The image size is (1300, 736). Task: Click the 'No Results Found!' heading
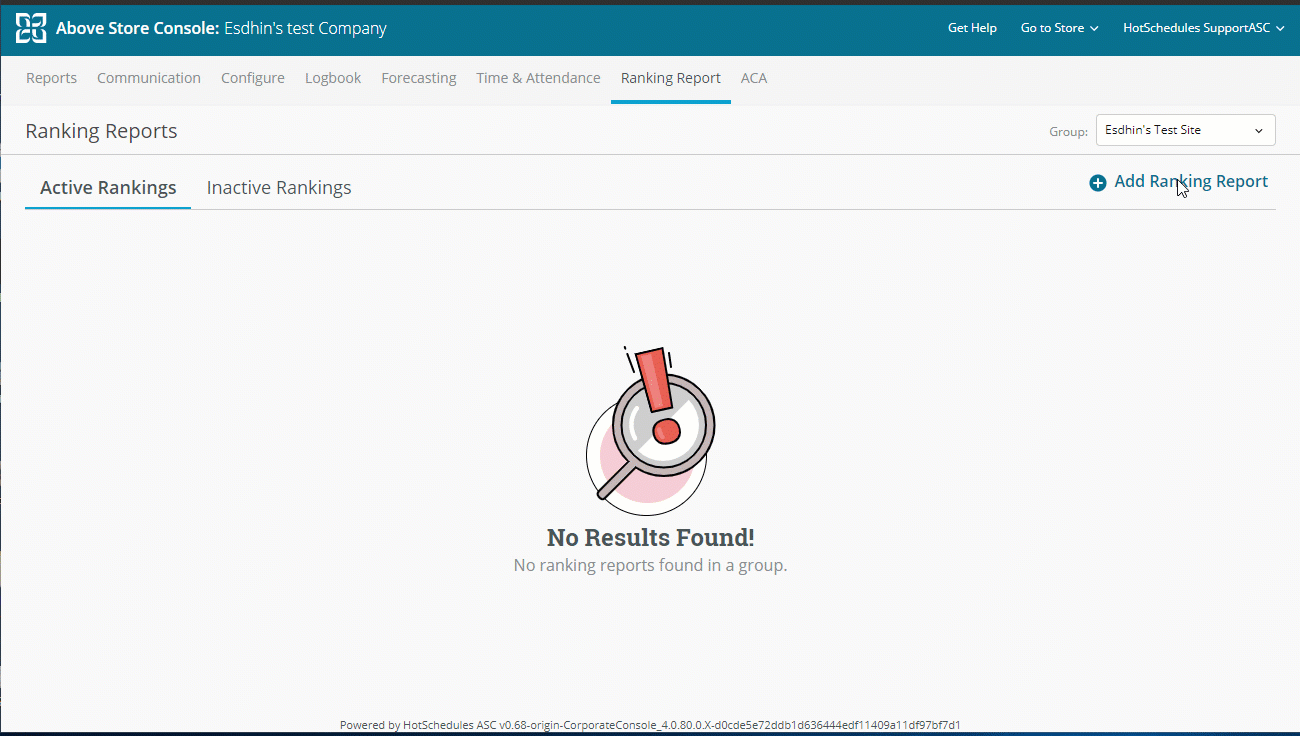point(650,538)
